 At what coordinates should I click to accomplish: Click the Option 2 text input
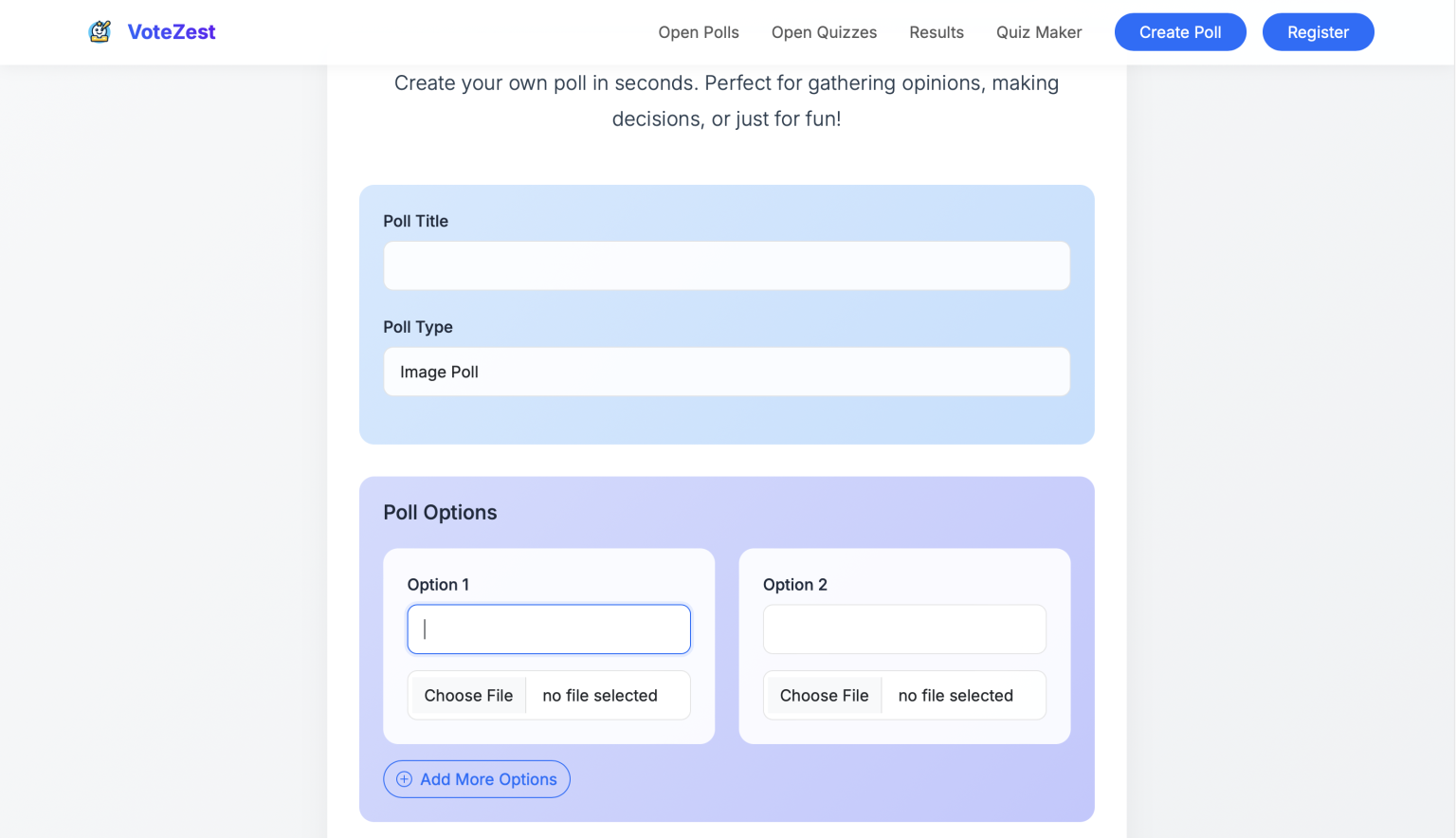coord(903,628)
